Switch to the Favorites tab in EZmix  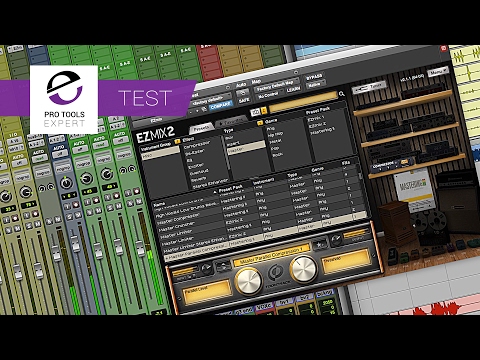coord(232,121)
